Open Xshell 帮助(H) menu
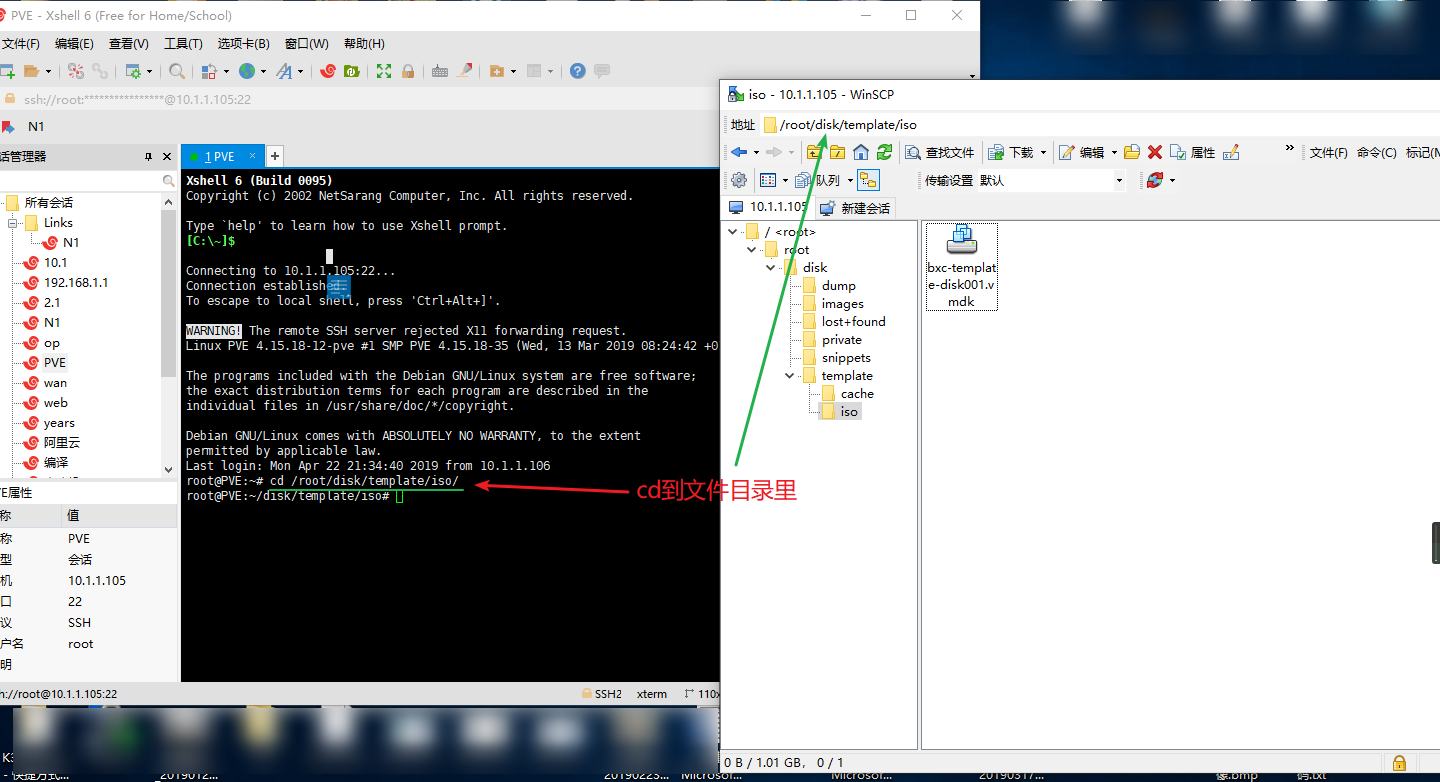This screenshot has height=782, width=1440. [x=364, y=44]
